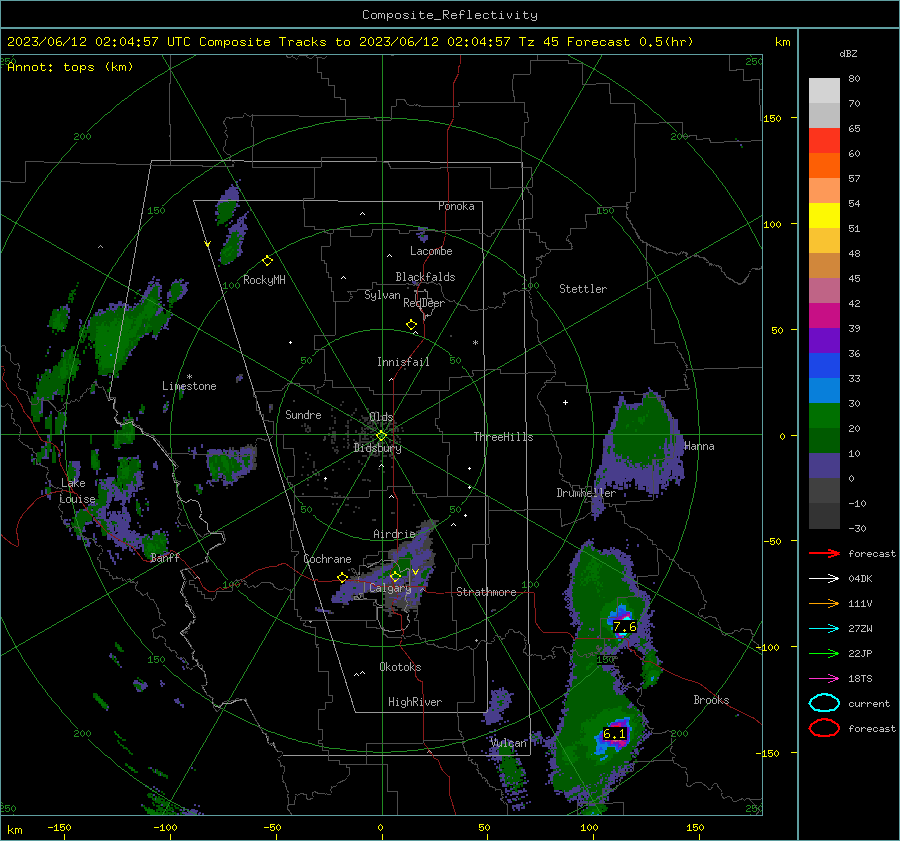Viewport: 900px width, 841px height.
Task: Click the dBZ legend heading
Action: coord(848,54)
